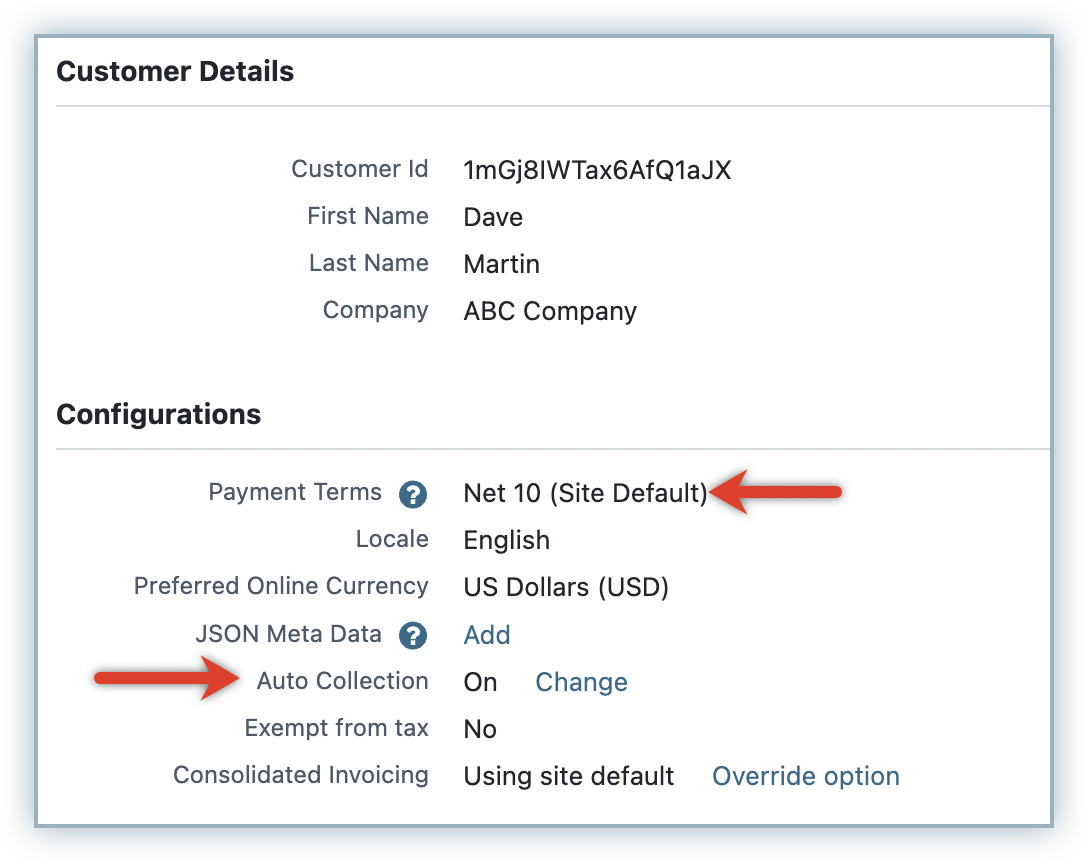Image resolution: width=1088 pixels, height=862 pixels.
Task: Click the first name Dave
Action: pos(493,217)
